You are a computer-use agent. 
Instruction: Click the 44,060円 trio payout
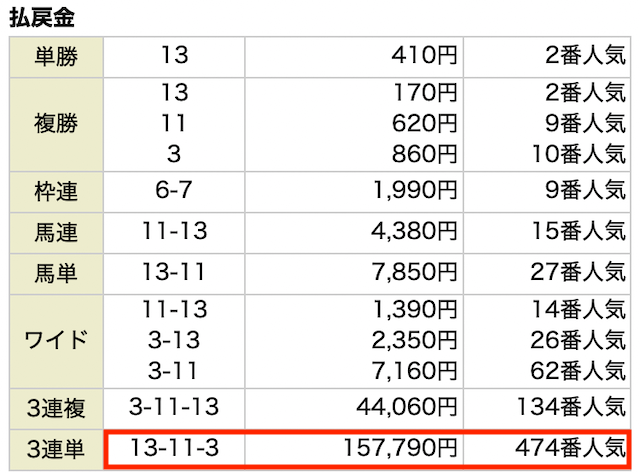tap(407, 407)
